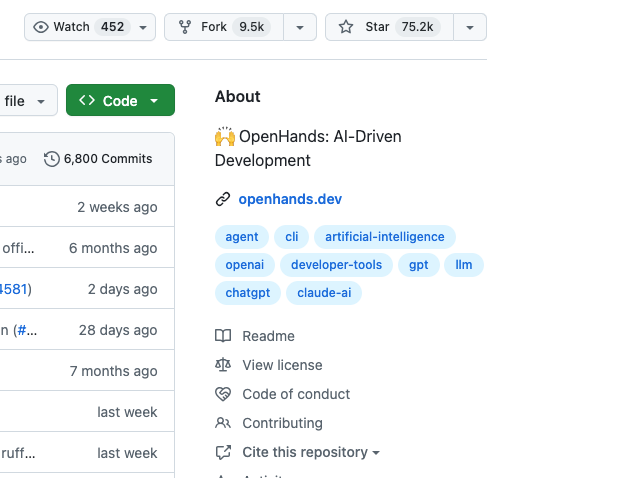This screenshot has height=478, width=626.
Task: Click the '2 days ago' timestamp
Action: coord(123,289)
